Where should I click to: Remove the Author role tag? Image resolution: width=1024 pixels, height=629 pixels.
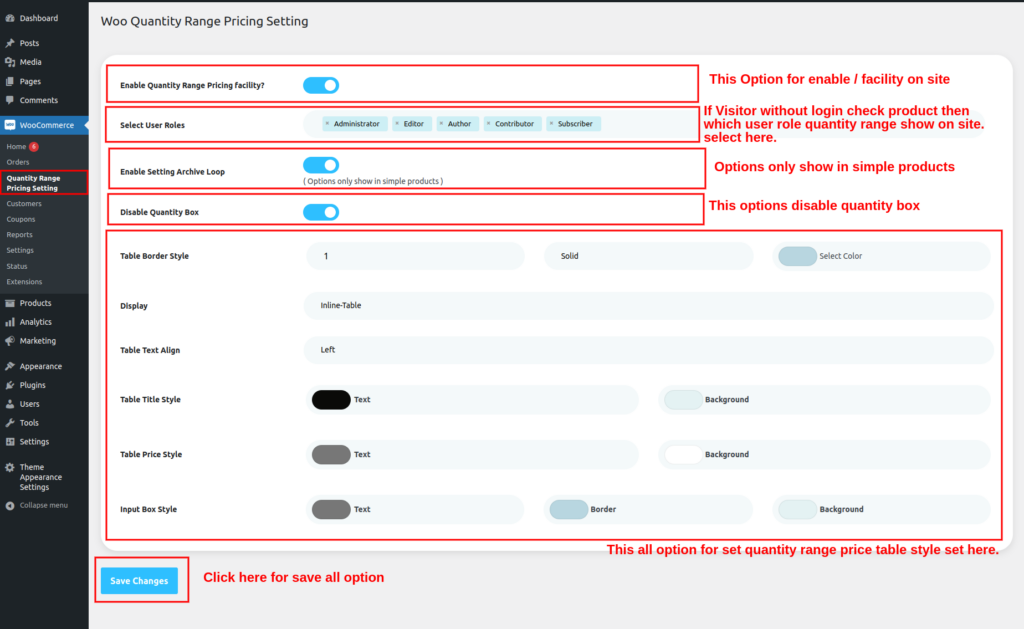tap(441, 123)
